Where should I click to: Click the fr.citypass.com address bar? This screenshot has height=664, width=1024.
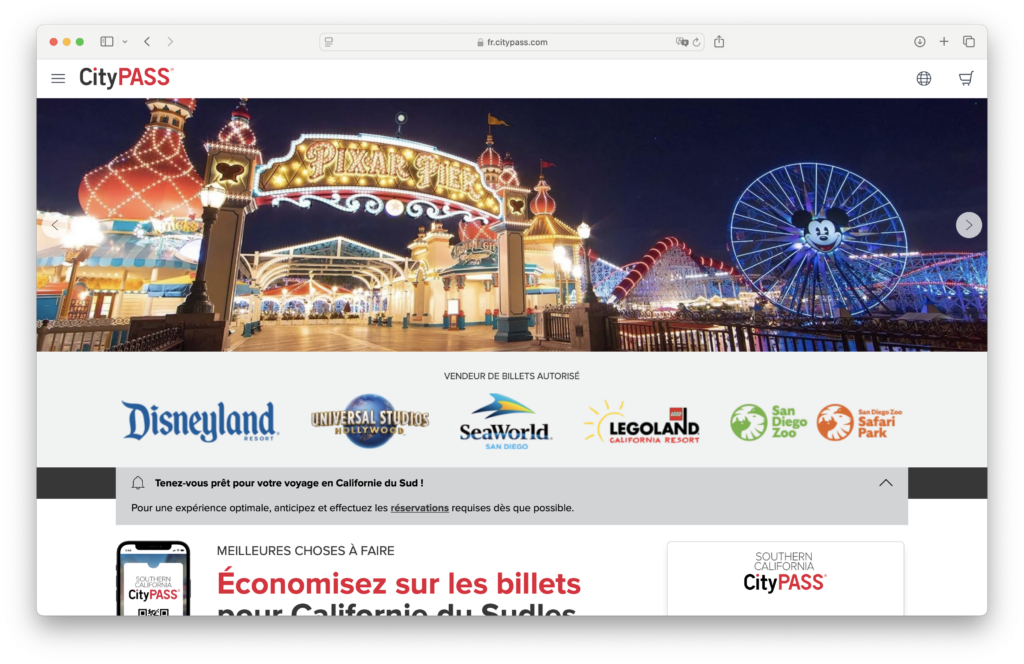point(512,42)
